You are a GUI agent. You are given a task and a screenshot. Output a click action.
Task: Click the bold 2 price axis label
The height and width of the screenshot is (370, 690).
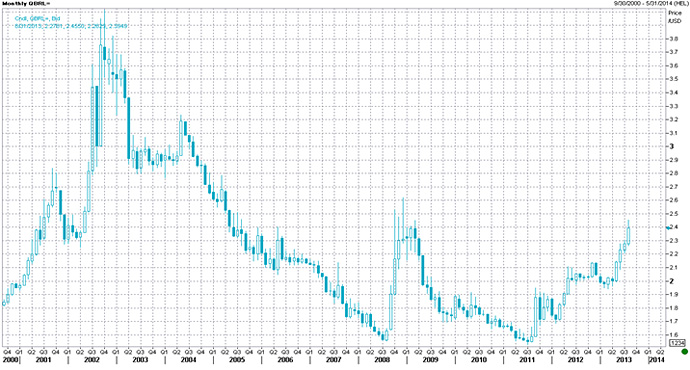coord(672,281)
